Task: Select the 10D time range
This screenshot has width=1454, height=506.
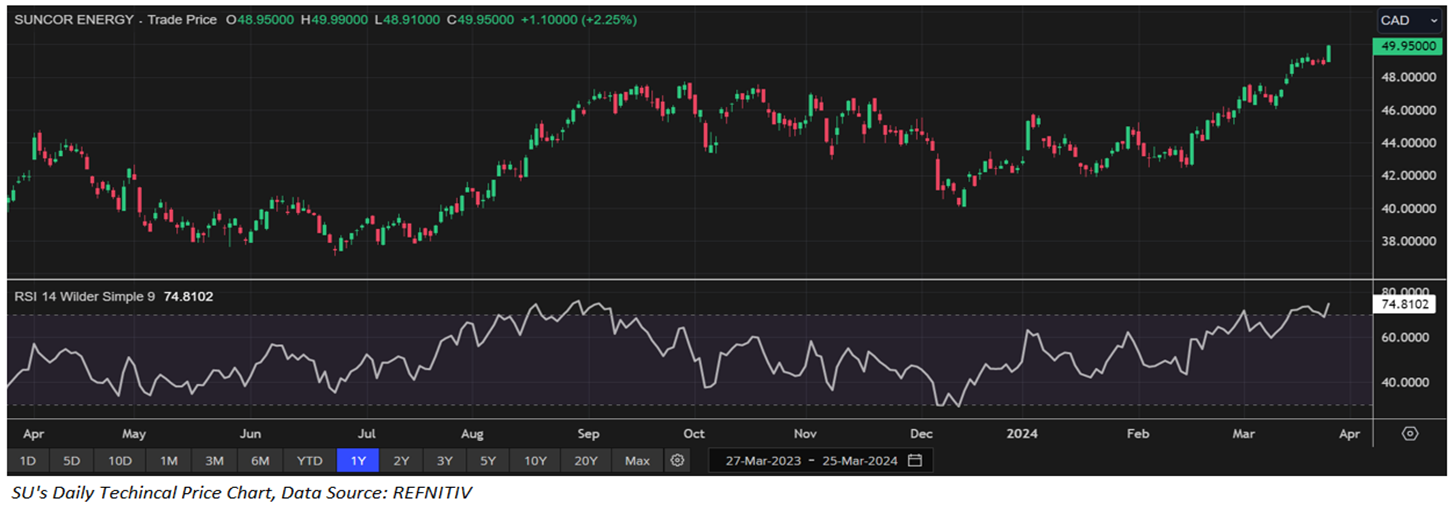Action: pos(119,461)
